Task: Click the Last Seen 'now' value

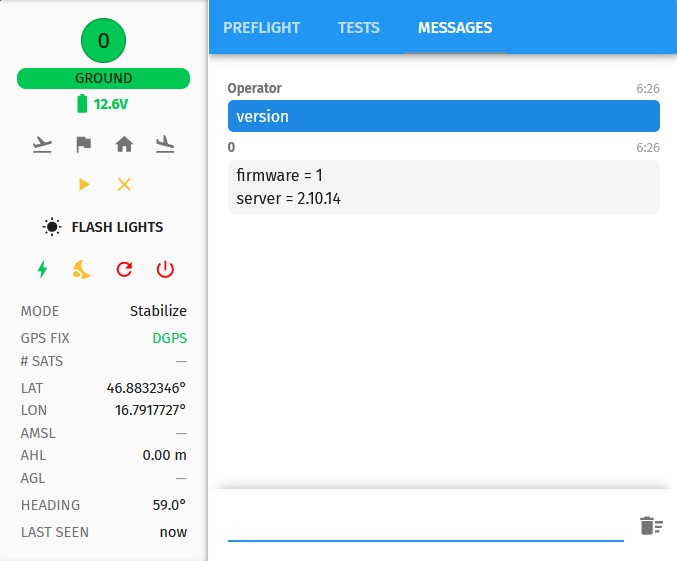Action: 173,532
